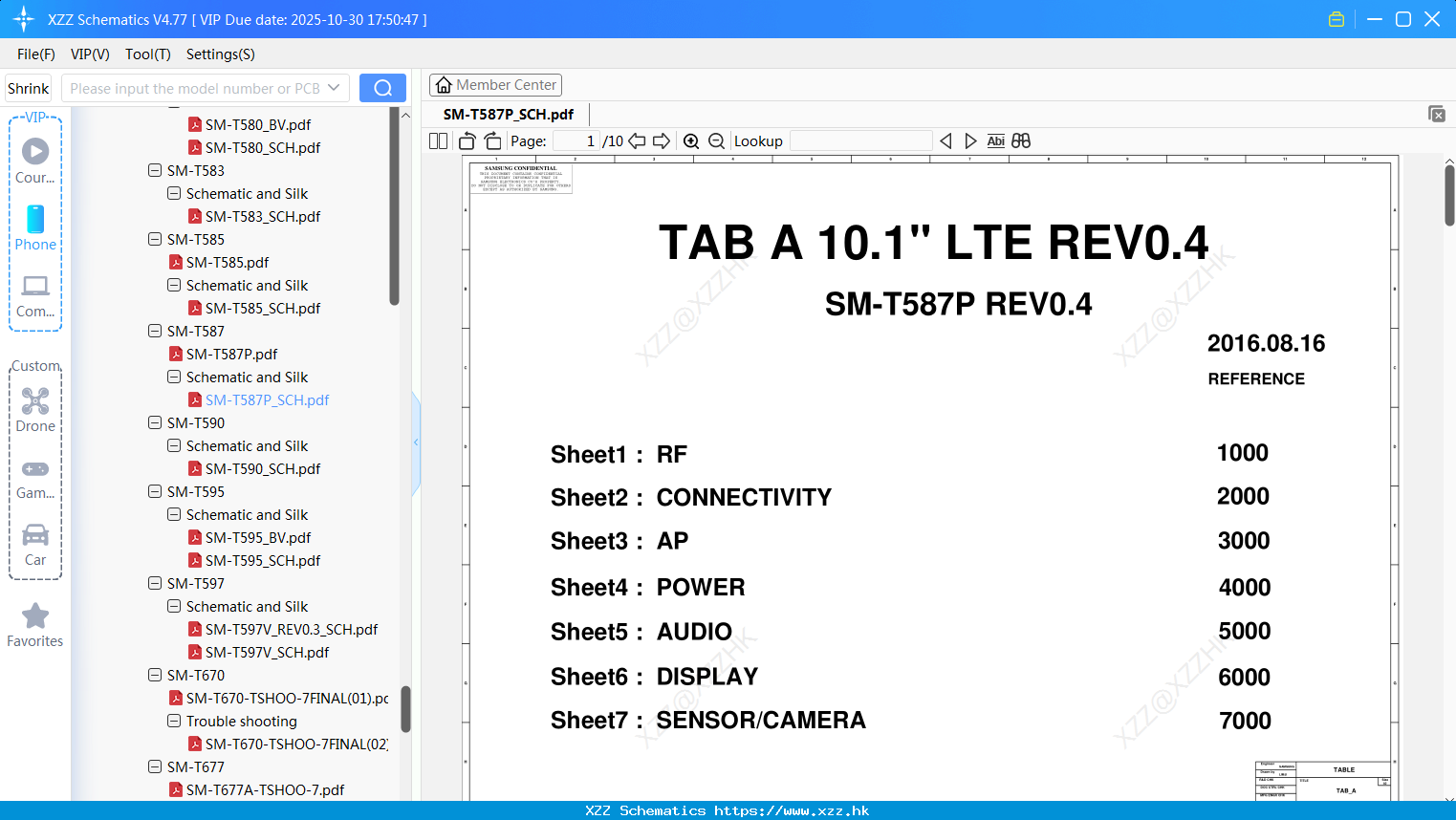Find next lookup result

click(970, 140)
